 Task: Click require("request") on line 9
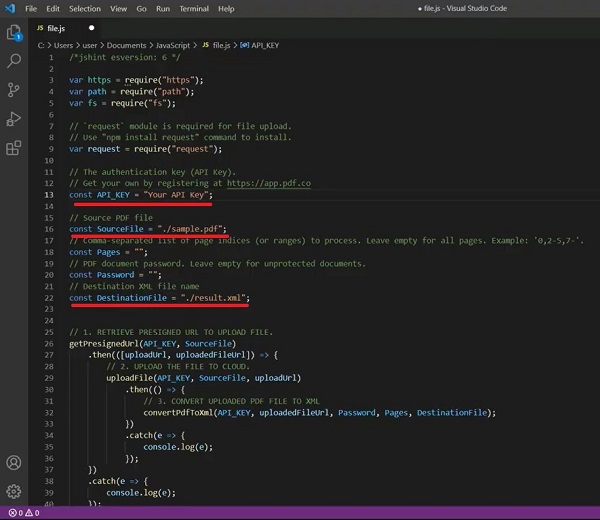178,149
